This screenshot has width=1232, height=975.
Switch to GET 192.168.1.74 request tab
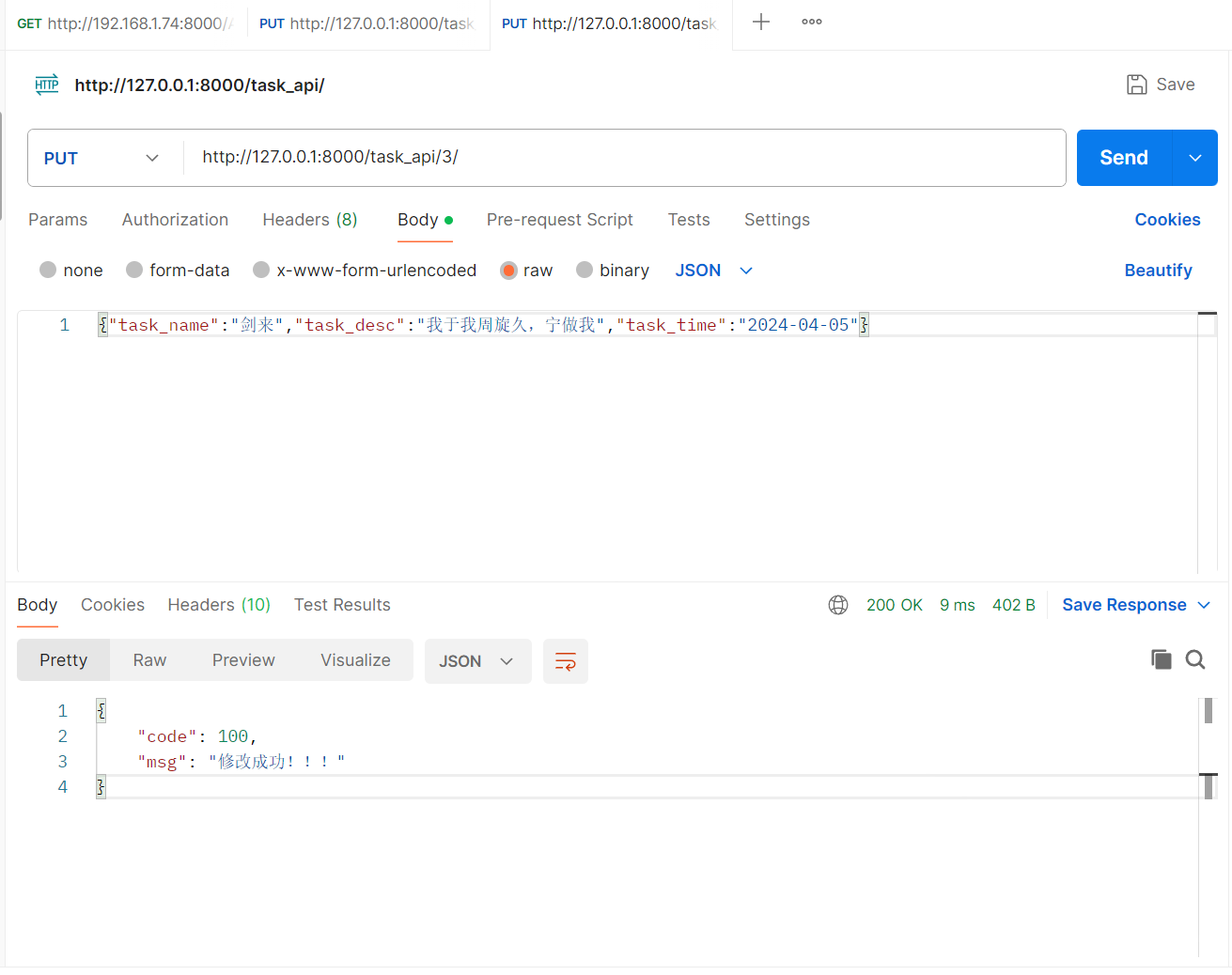click(x=125, y=23)
